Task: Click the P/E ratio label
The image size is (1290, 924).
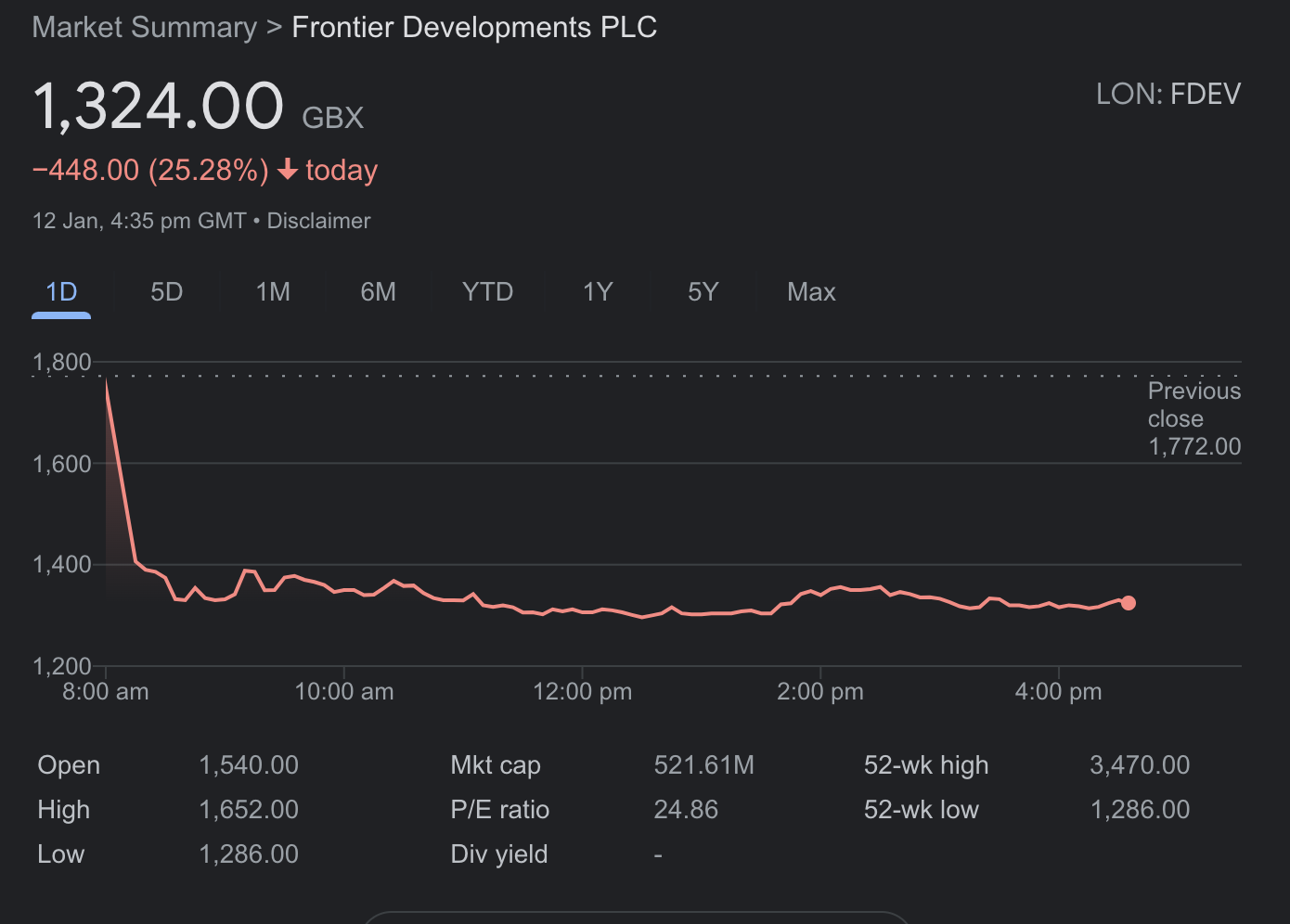Action: (500, 810)
